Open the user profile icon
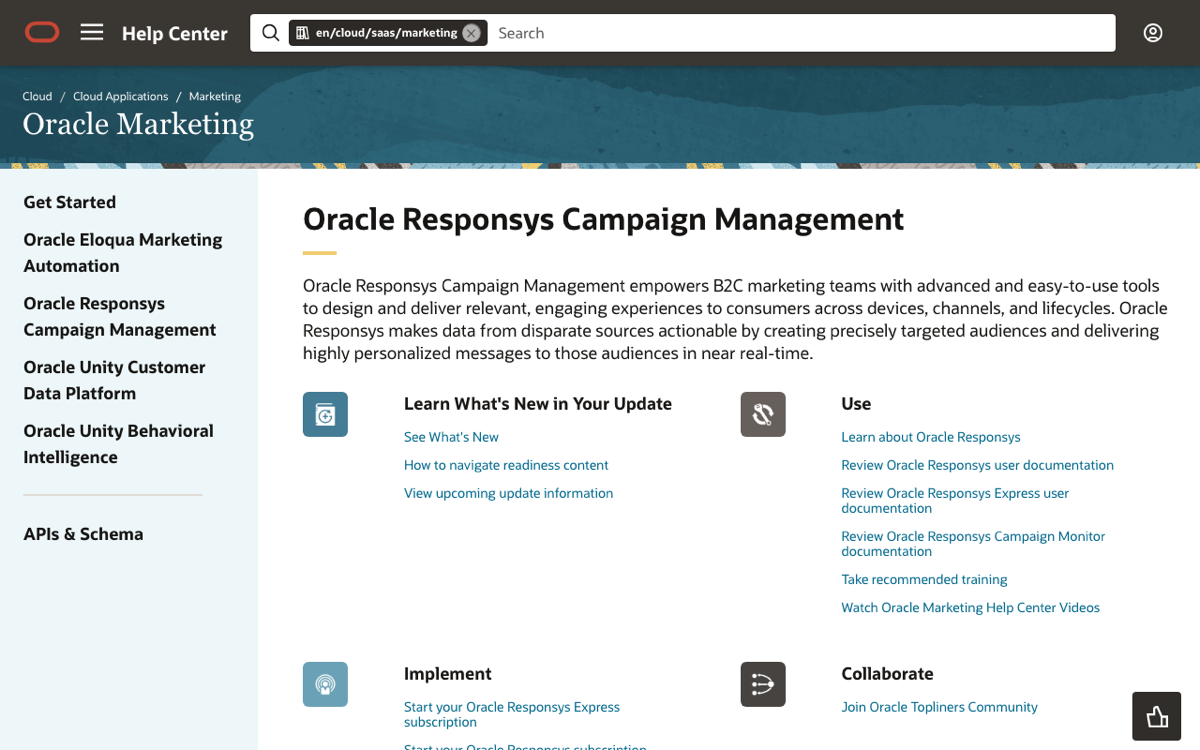Screen dimensions: 1200x750 [1153, 33]
